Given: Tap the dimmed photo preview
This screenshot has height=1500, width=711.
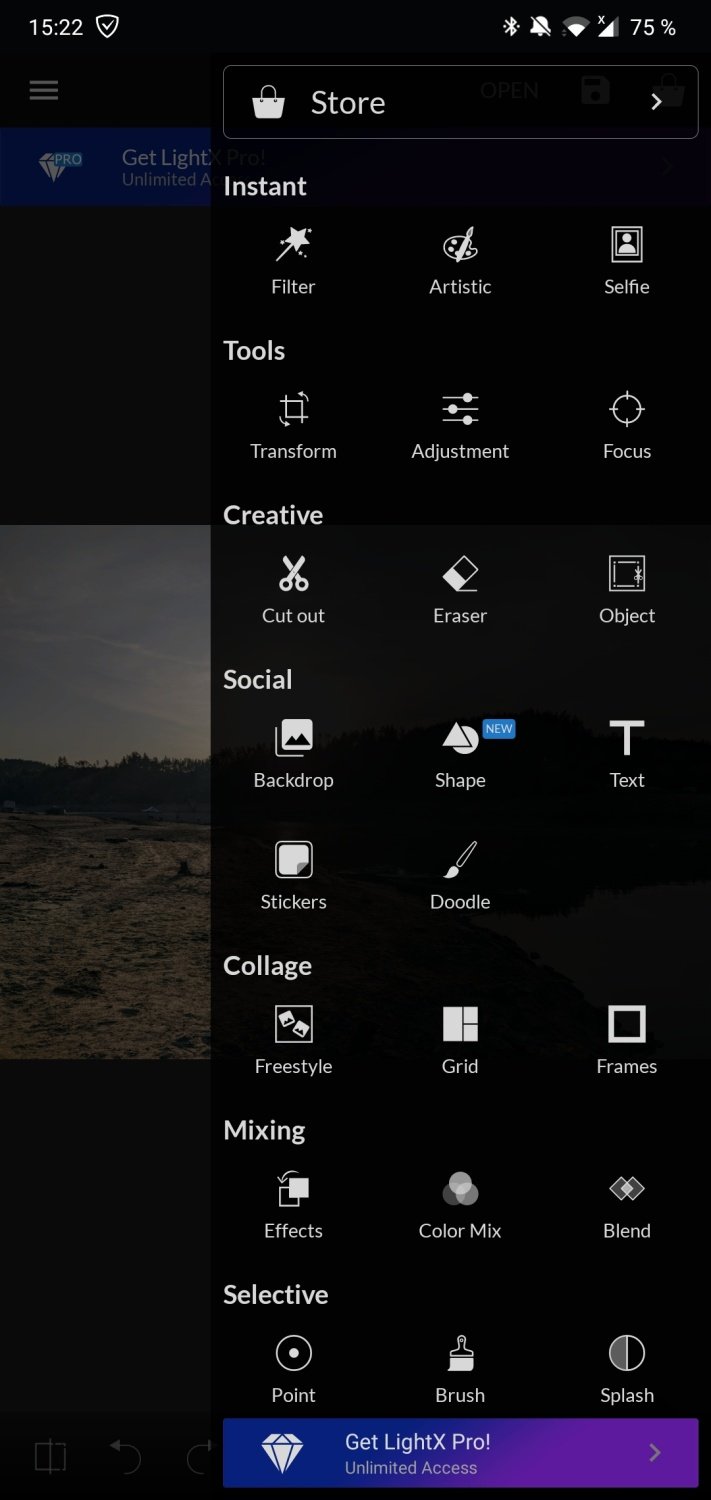Looking at the screenshot, I should pyautogui.click(x=105, y=791).
